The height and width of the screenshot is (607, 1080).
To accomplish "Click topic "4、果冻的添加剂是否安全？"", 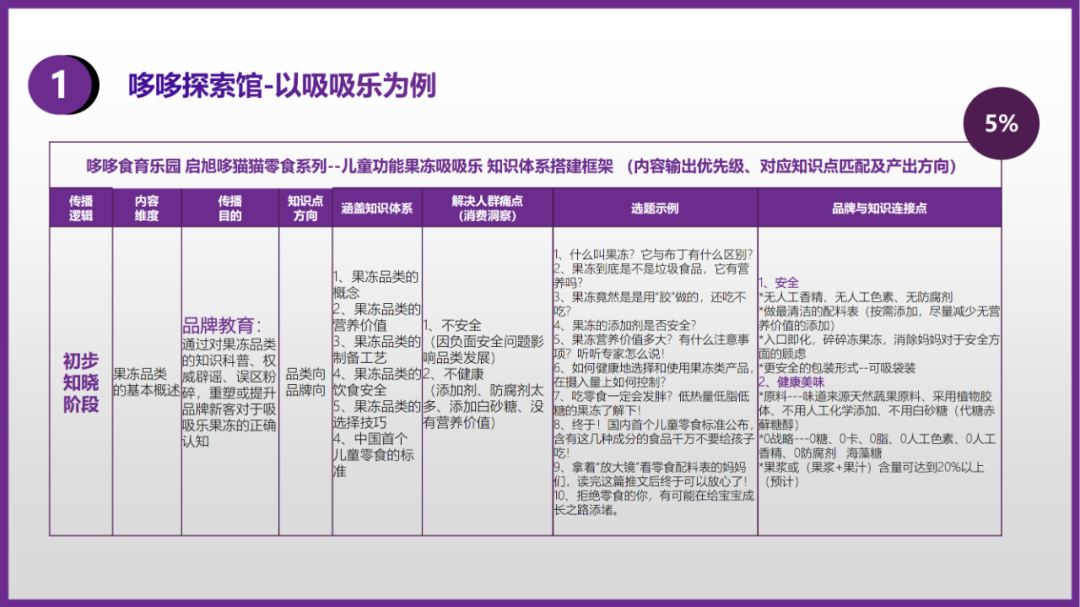I will click(x=625, y=325).
